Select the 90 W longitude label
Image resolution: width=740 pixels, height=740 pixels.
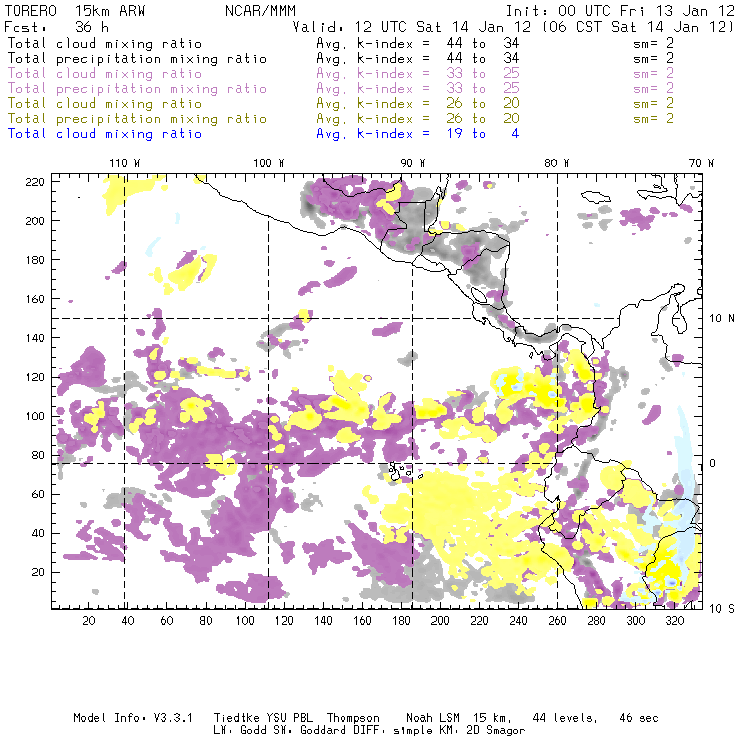pos(413,163)
